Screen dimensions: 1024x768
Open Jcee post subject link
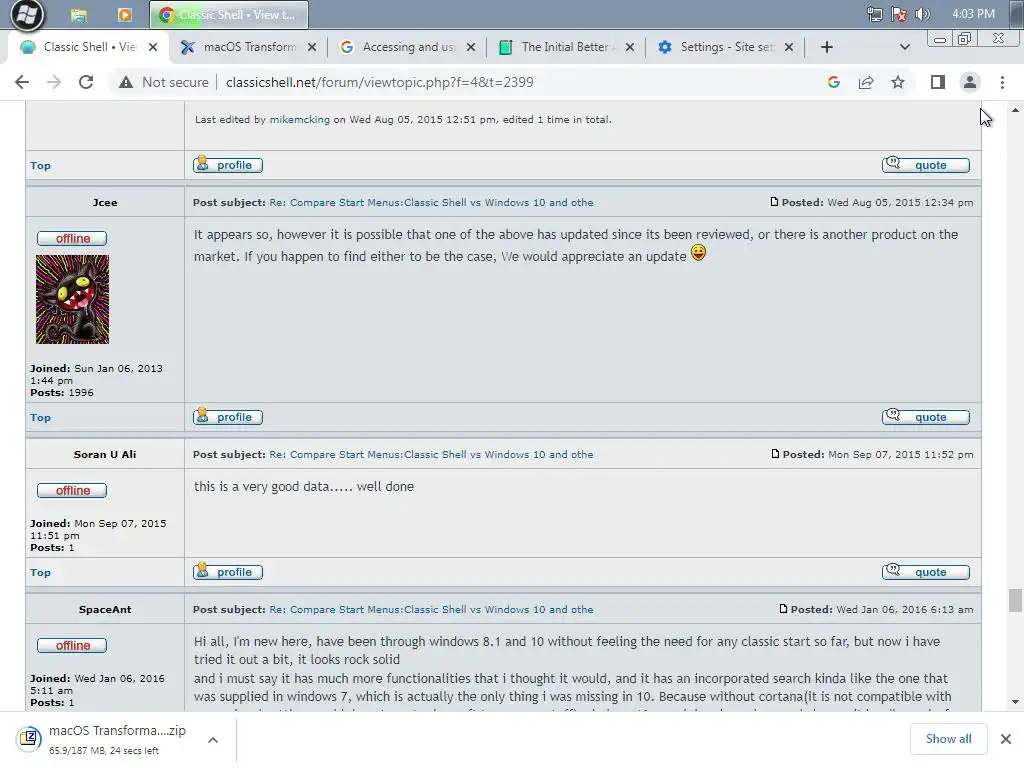pos(432,202)
